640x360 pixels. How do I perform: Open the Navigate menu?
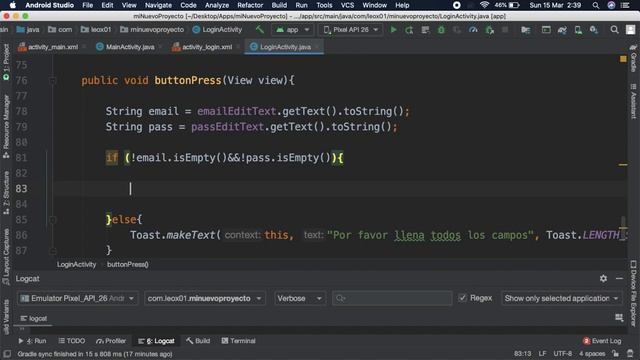158,5
